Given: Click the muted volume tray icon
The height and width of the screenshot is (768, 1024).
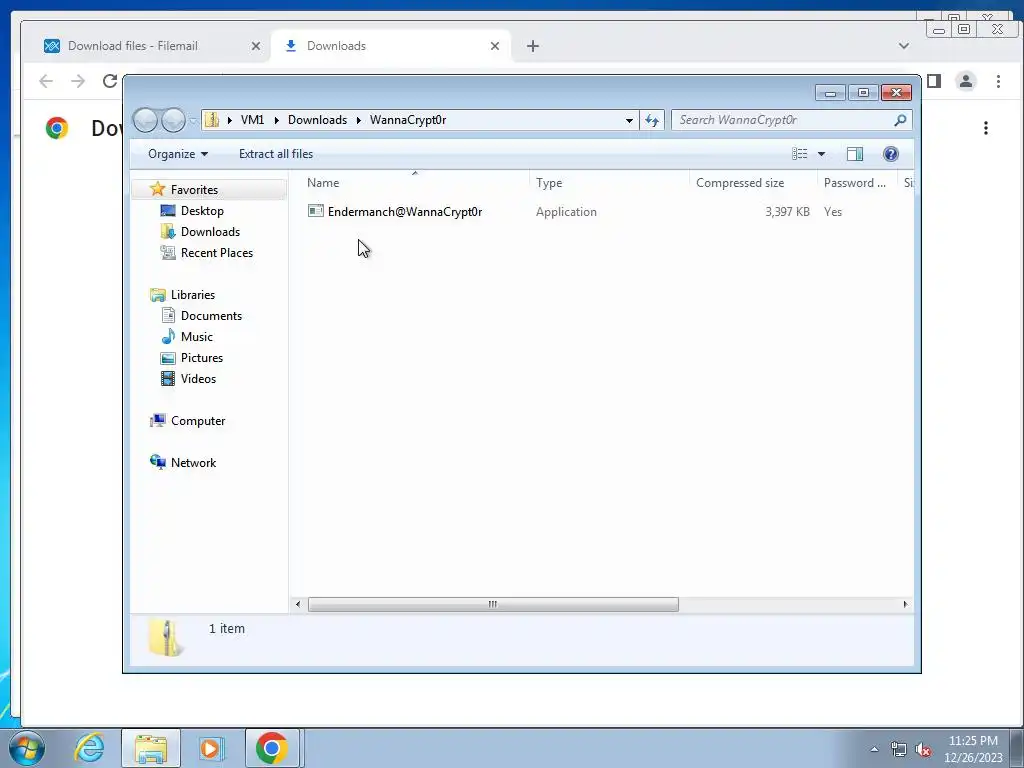Looking at the screenshot, I should click(923, 749).
